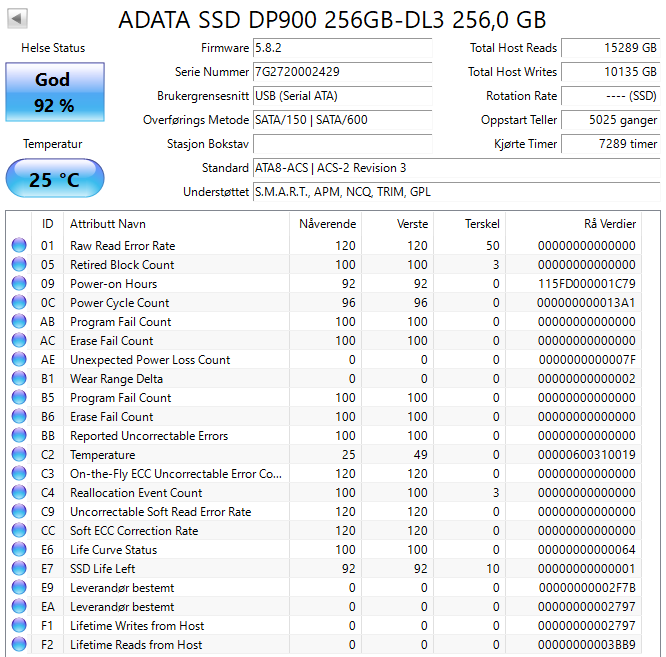The height and width of the screenshot is (657, 666).
Task: Click the USB (Serial ATA) interface field
Action: tap(342, 96)
